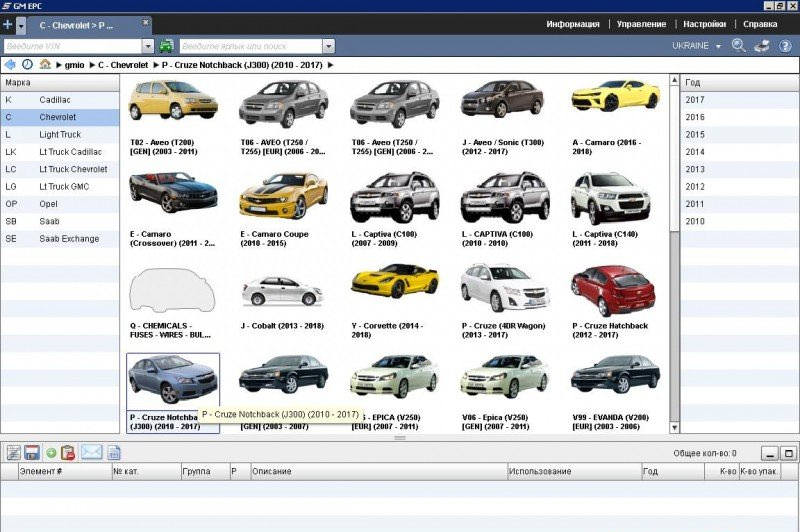Viewport: 800px width, 532px height.
Task: Expand the label search field dropdown
Action: point(327,46)
